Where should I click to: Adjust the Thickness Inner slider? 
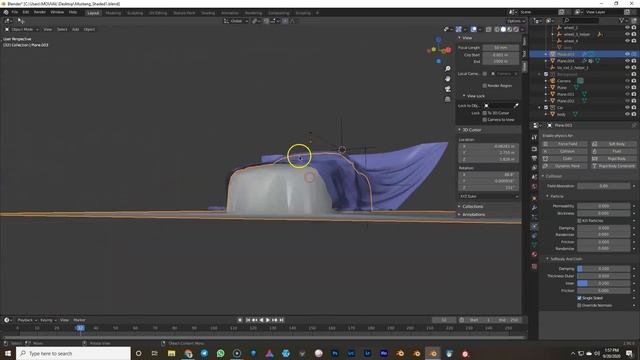click(603, 283)
